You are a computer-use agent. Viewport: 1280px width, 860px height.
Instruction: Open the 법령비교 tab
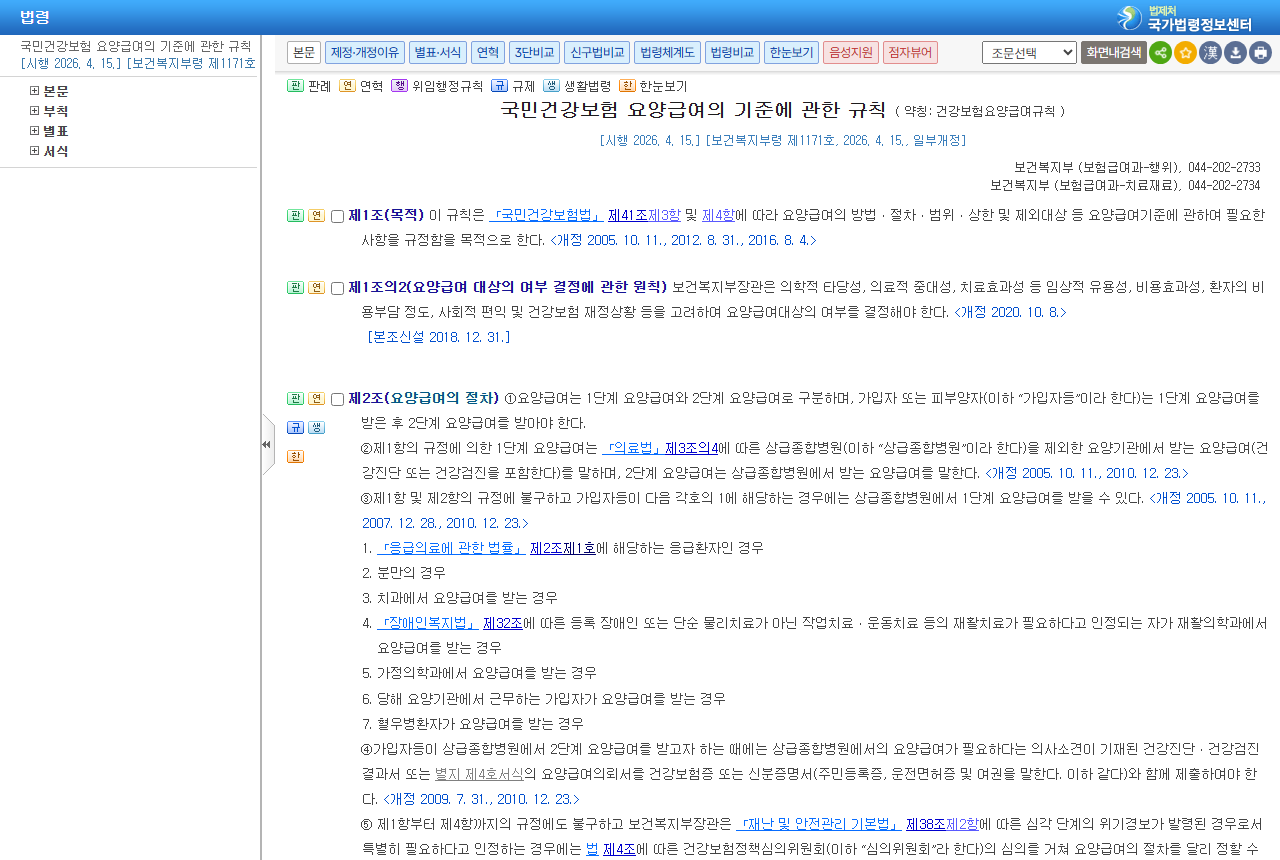[733, 52]
